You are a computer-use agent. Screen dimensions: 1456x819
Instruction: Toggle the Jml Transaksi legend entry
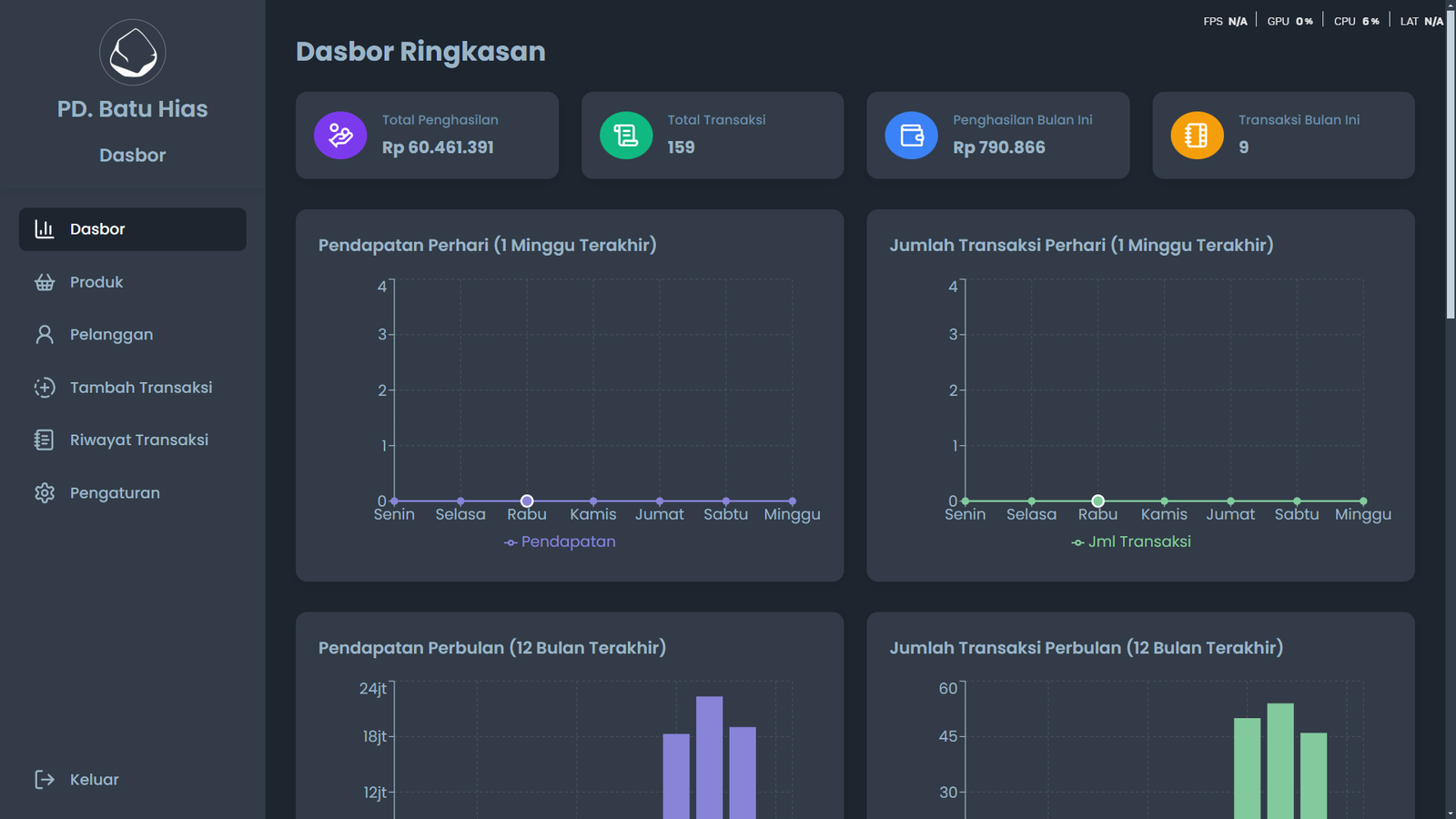pos(1131,542)
